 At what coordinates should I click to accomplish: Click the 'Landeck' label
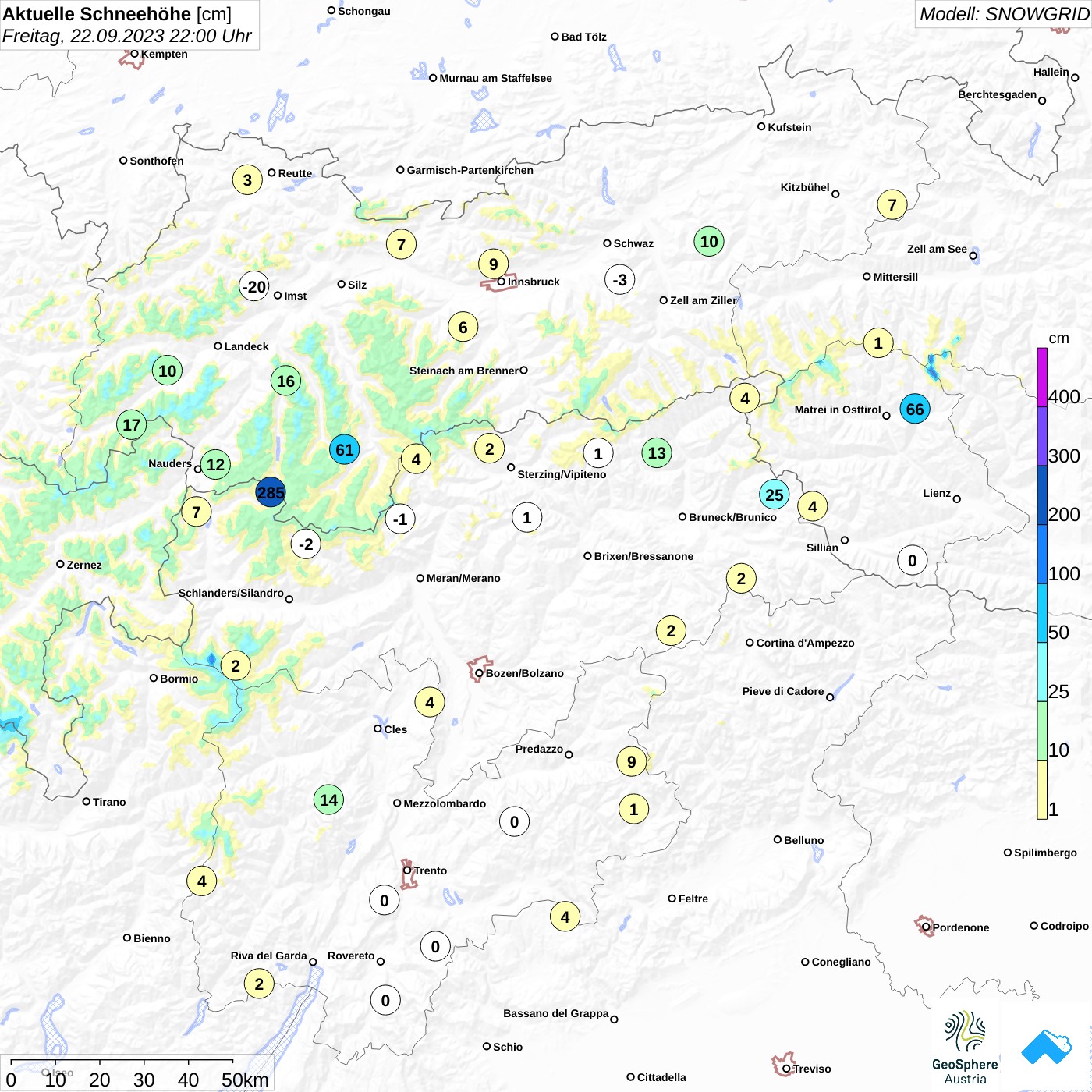[x=246, y=347]
